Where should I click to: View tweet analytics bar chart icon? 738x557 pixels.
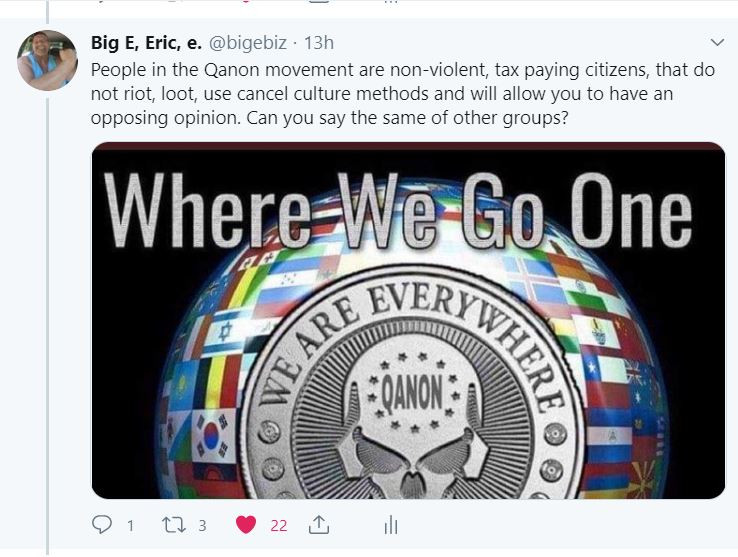coord(391,525)
